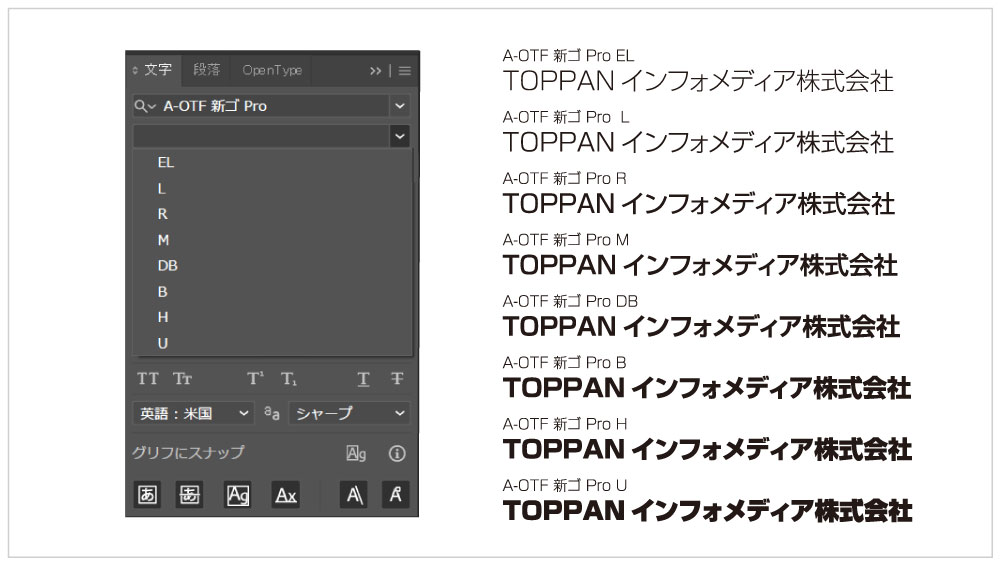
Task: Open the 英語：米国 language dropdown
Action: (193, 414)
